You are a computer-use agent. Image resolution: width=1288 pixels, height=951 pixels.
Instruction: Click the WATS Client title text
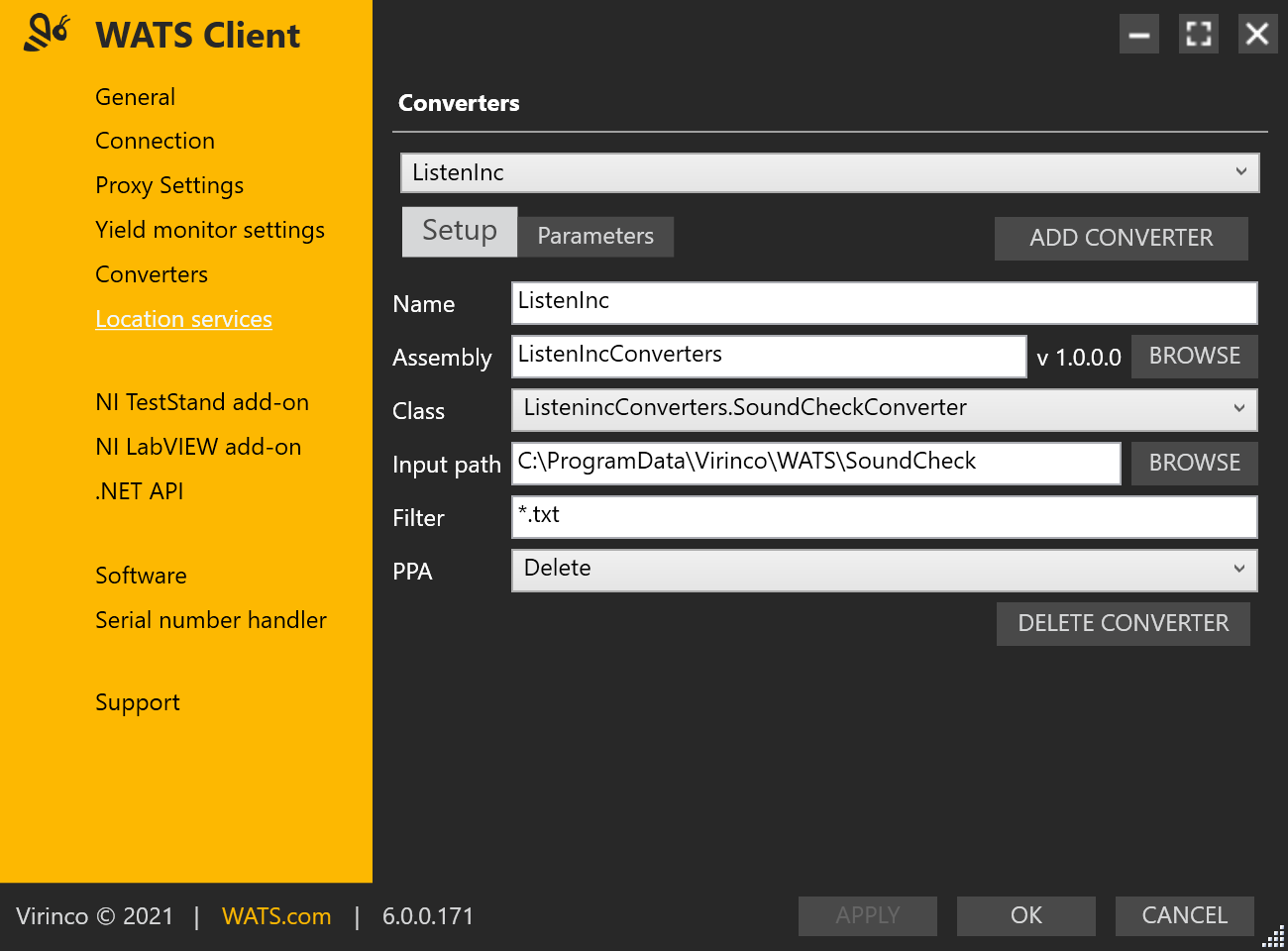point(197,36)
